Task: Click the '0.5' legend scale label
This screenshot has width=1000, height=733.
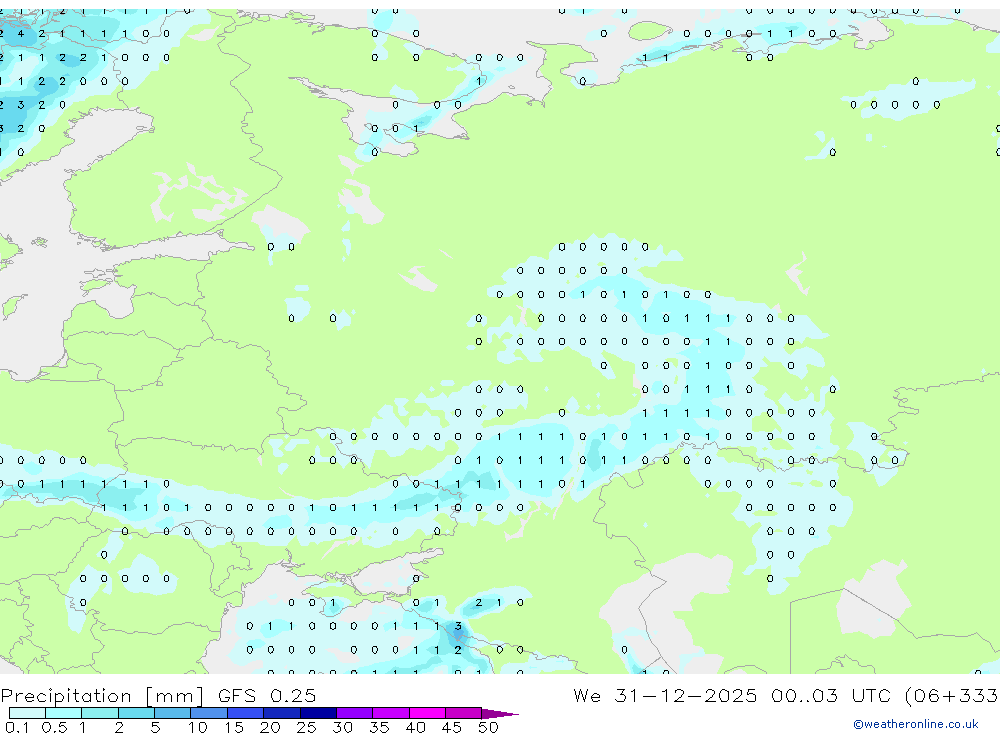Action: [x=54, y=727]
